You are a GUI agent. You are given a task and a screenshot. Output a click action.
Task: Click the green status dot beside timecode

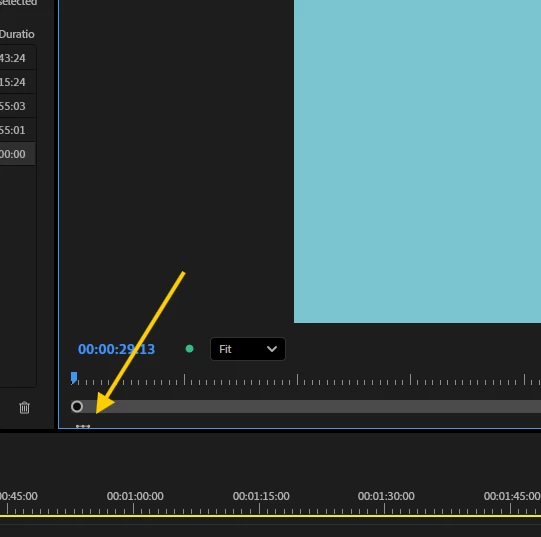coord(189,349)
